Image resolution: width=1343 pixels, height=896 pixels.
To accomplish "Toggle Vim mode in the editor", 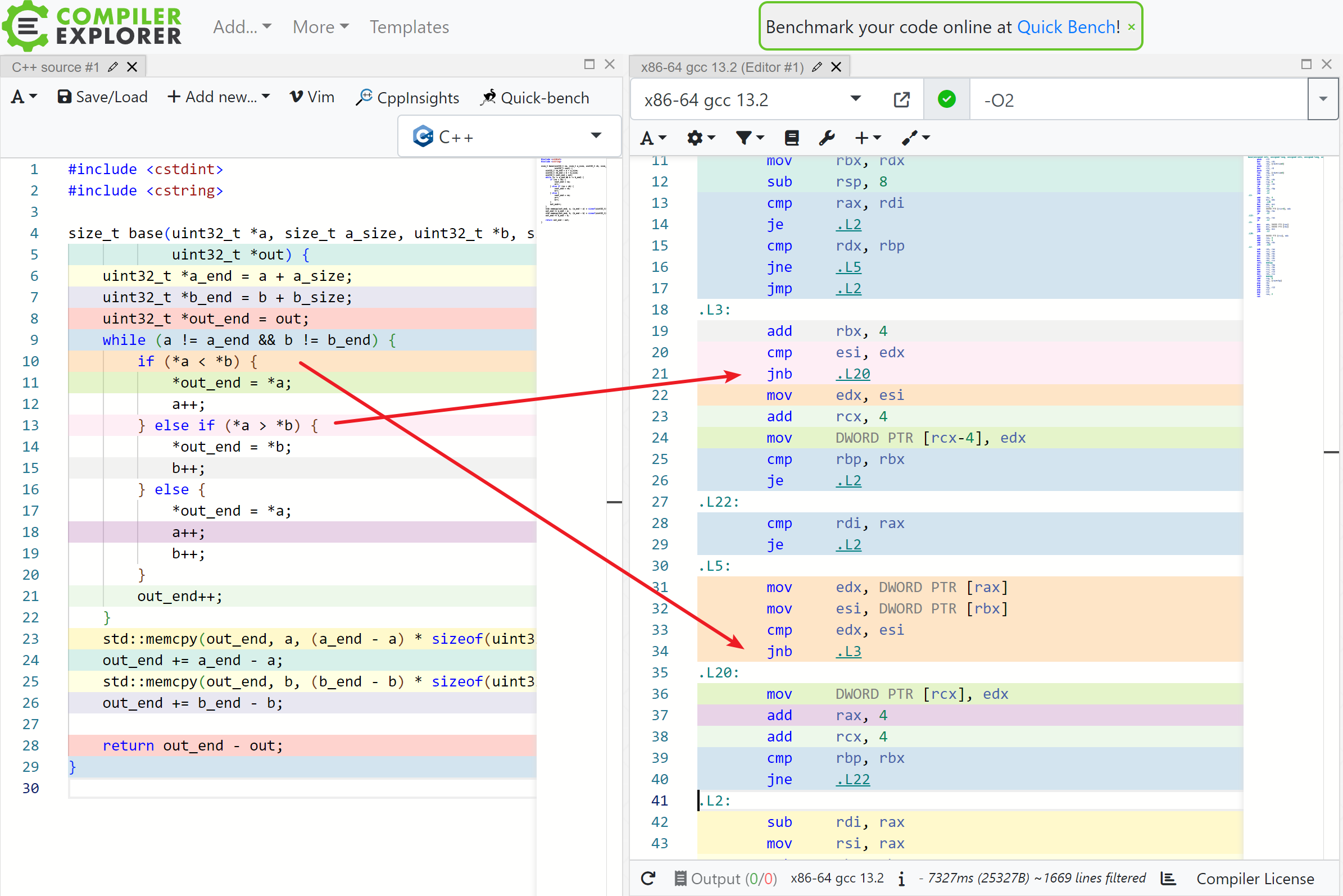I will tap(312, 97).
